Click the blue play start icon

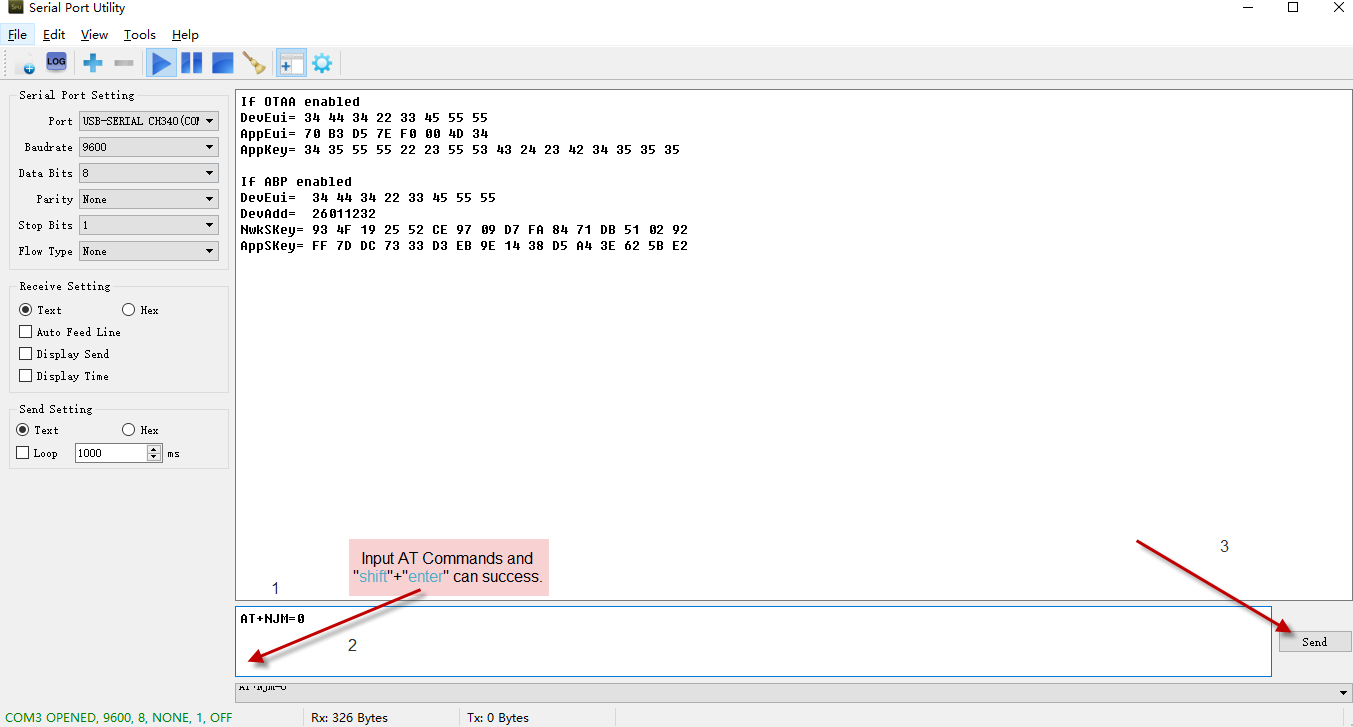pyautogui.click(x=161, y=63)
